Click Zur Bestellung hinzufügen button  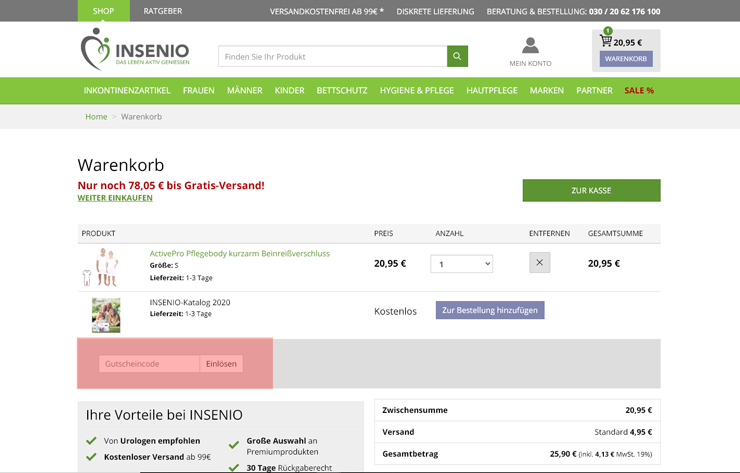(490, 310)
